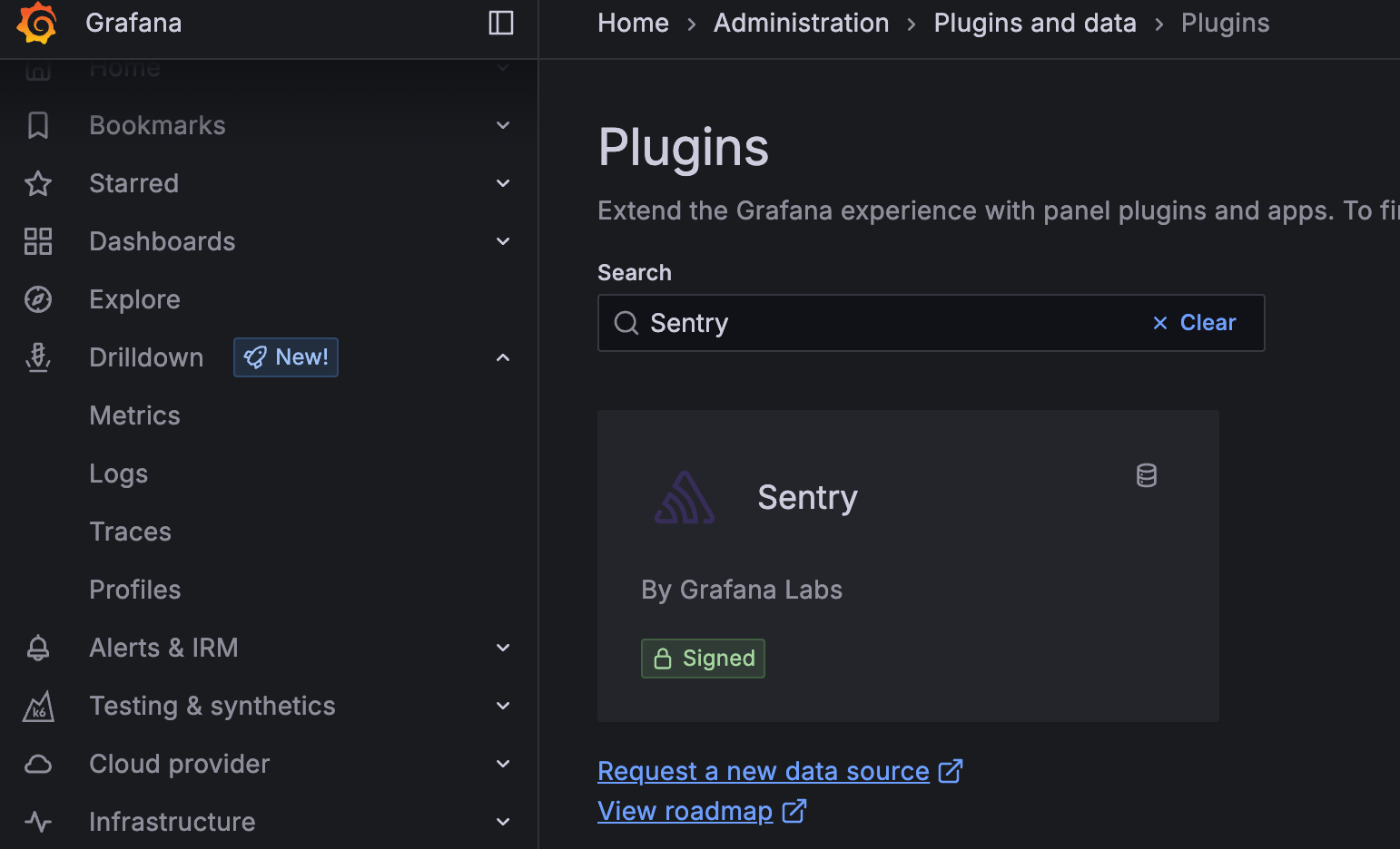
Task: Open Alerts & IRM in the sidebar
Action: 164,648
